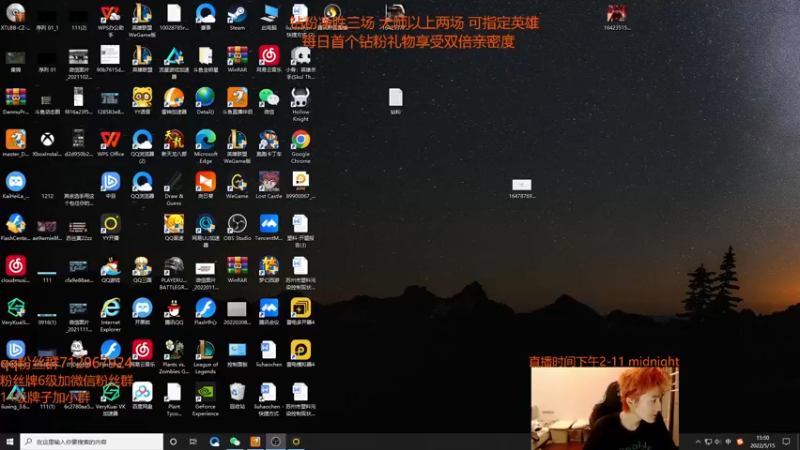This screenshot has height=450, width=800.
Task: Switch to YY on the taskbar
Action: point(296,441)
